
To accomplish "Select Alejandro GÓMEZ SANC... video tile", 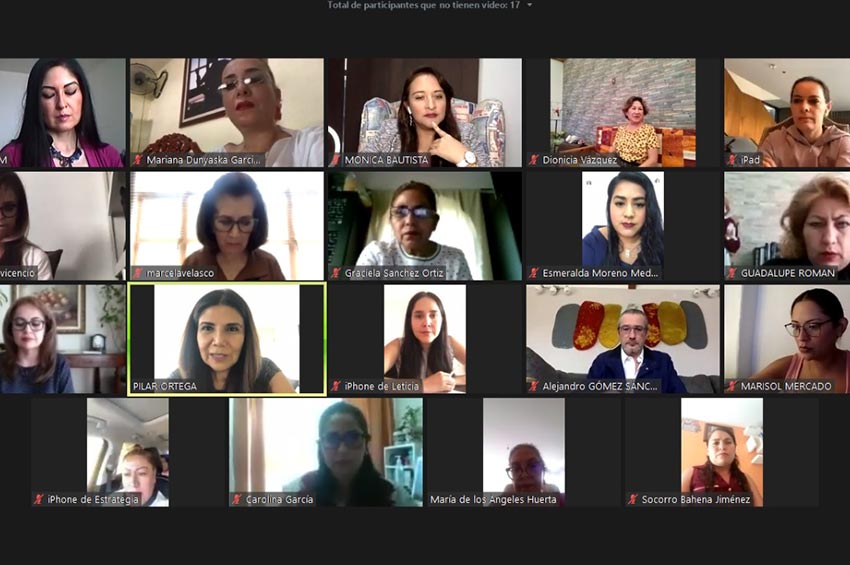I will (623, 339).
